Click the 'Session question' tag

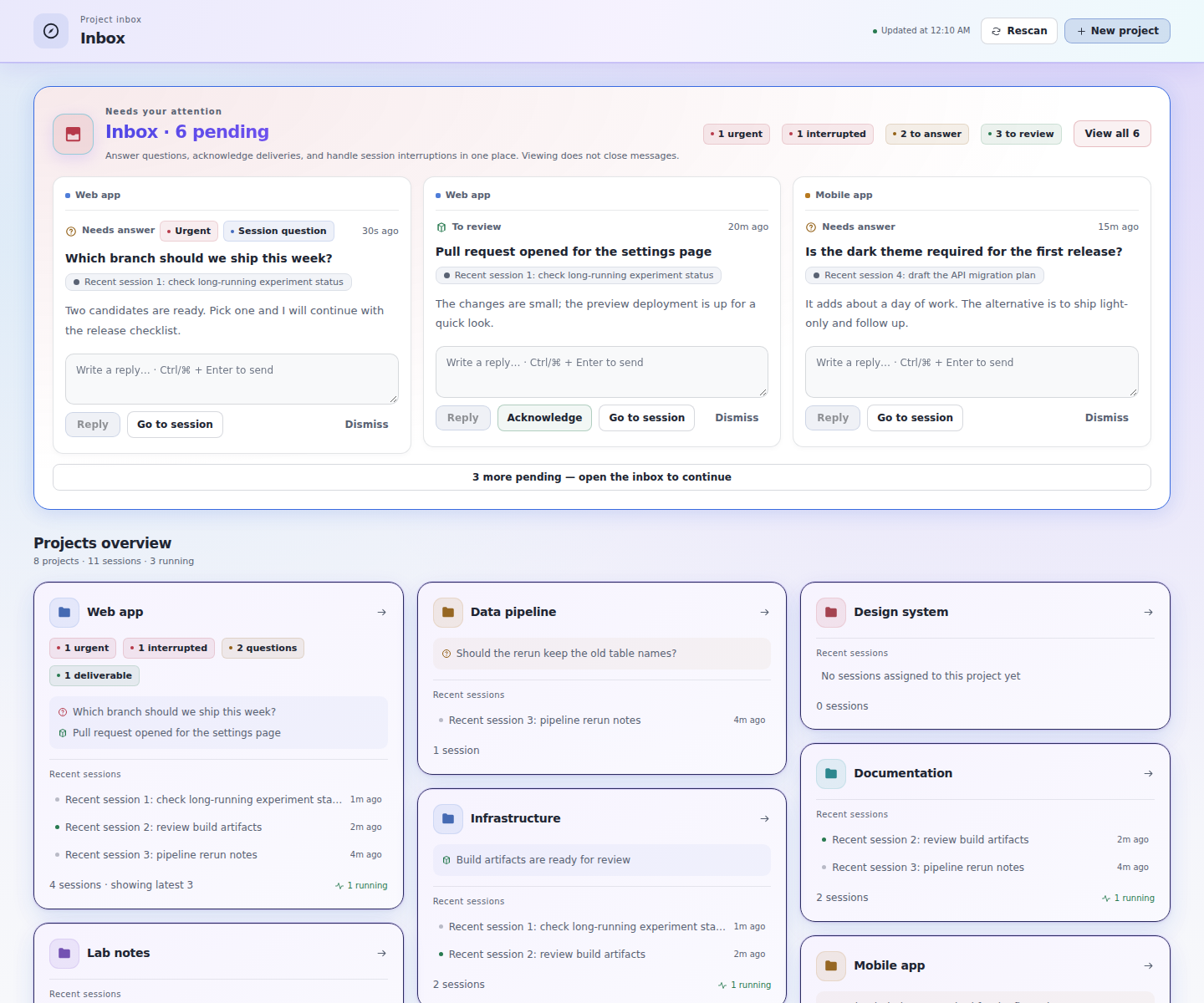tap(278, 231)
